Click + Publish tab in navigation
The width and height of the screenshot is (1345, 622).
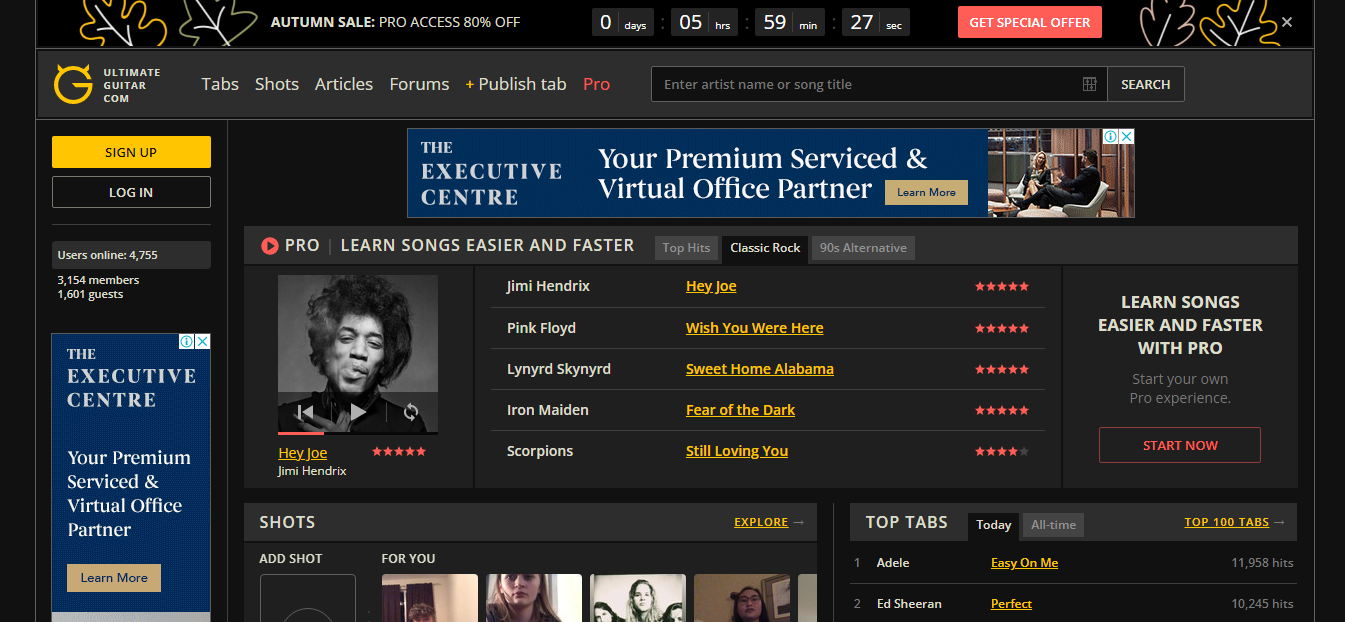click(x=516, y=84)
